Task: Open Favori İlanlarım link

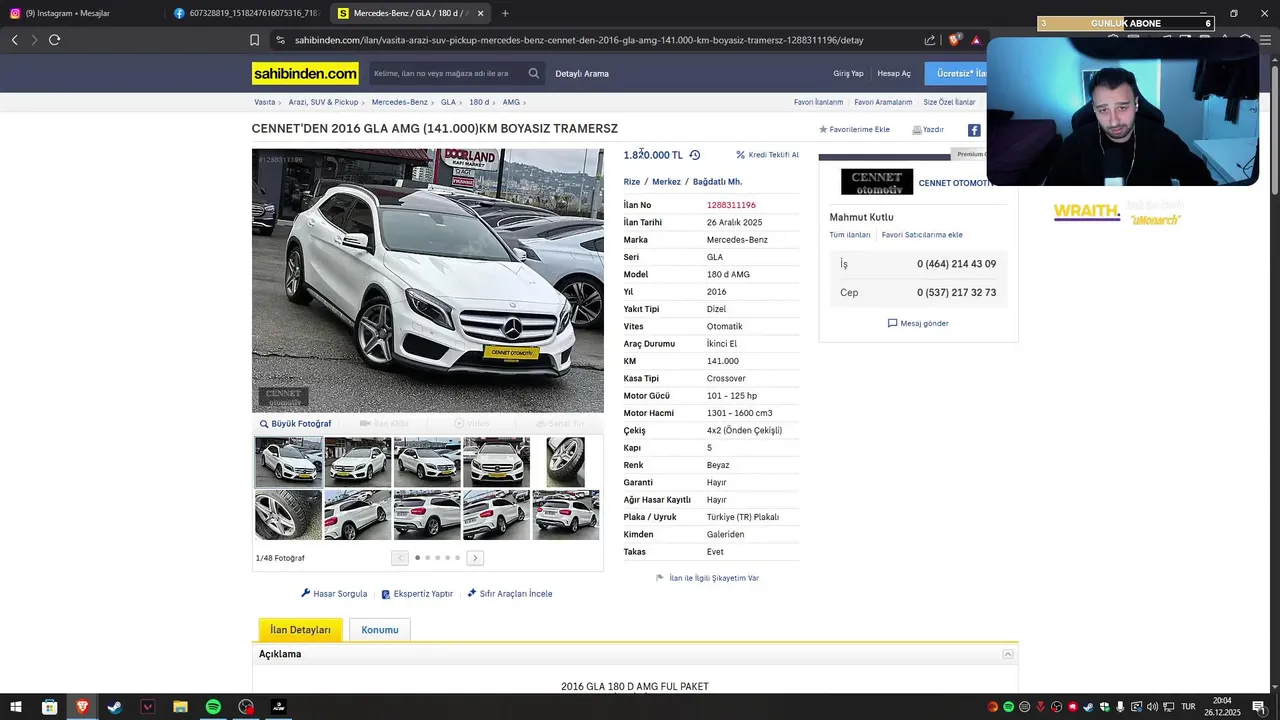Action: [818, 102]
